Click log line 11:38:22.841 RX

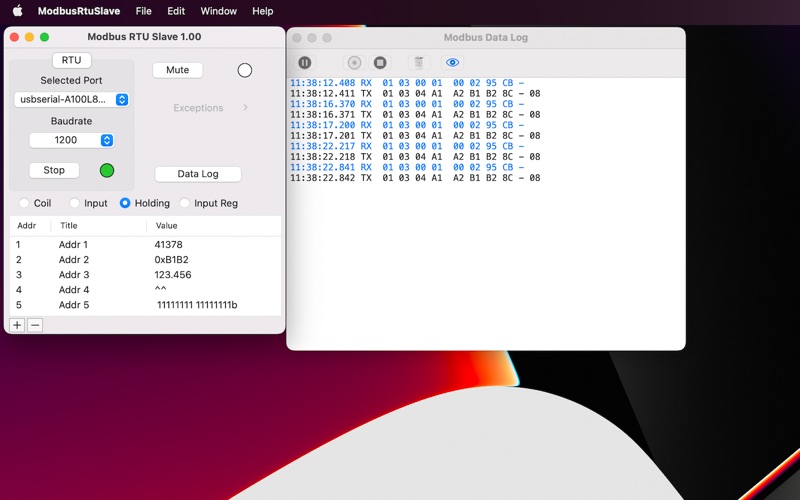pyautogui.click(x=407, y=167)
